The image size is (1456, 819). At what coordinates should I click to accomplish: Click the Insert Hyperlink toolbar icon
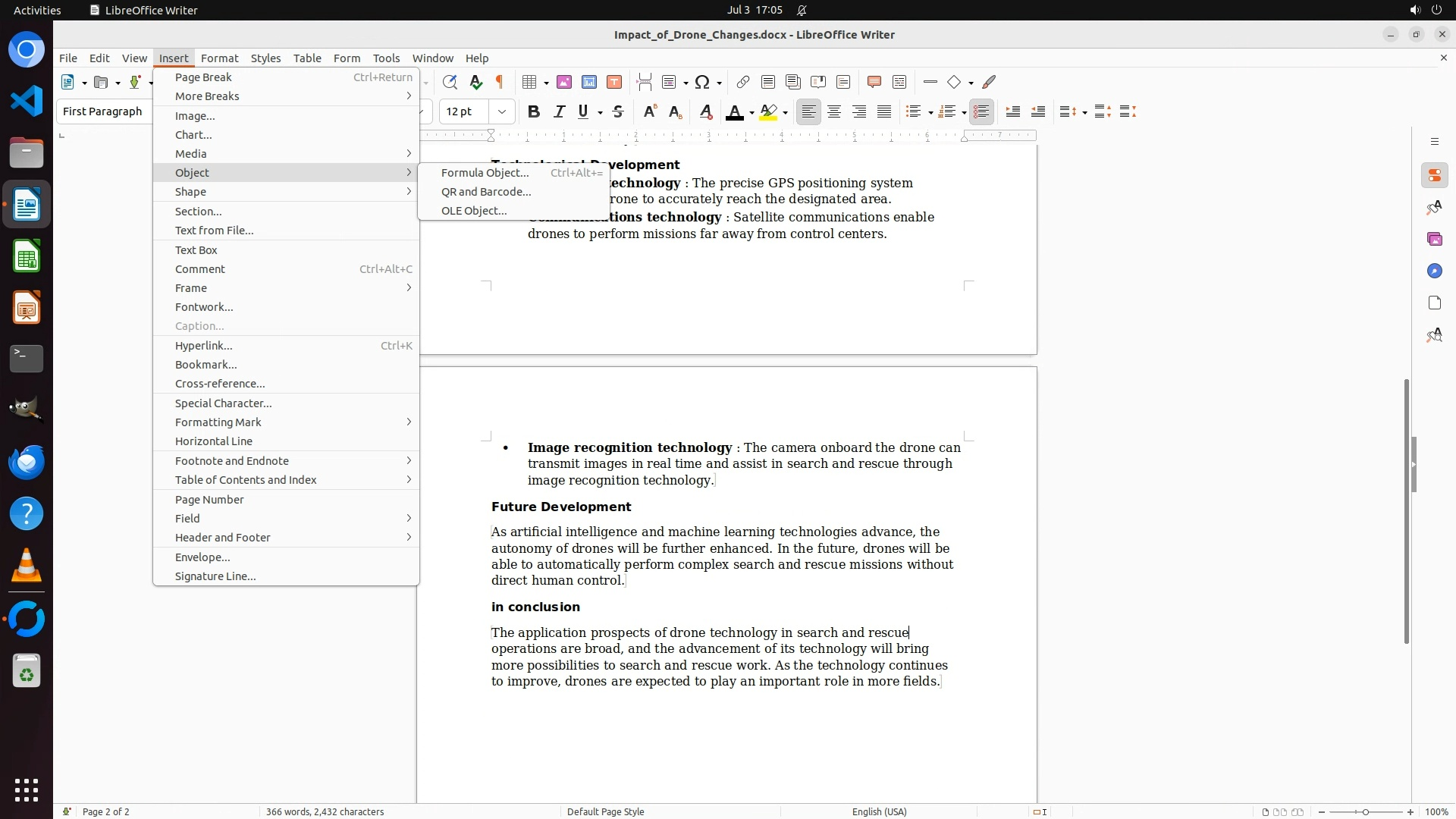742,82
